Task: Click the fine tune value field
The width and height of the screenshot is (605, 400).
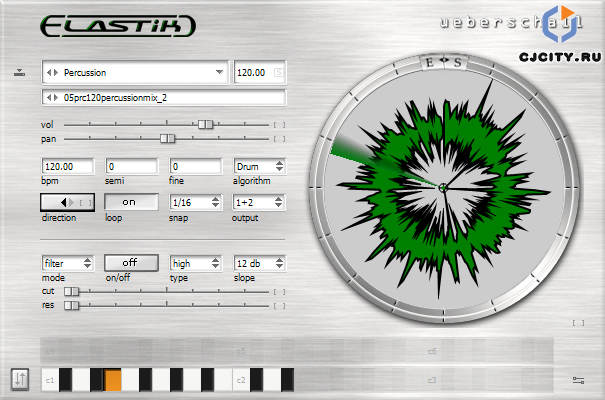Action: tap(196, 167)
